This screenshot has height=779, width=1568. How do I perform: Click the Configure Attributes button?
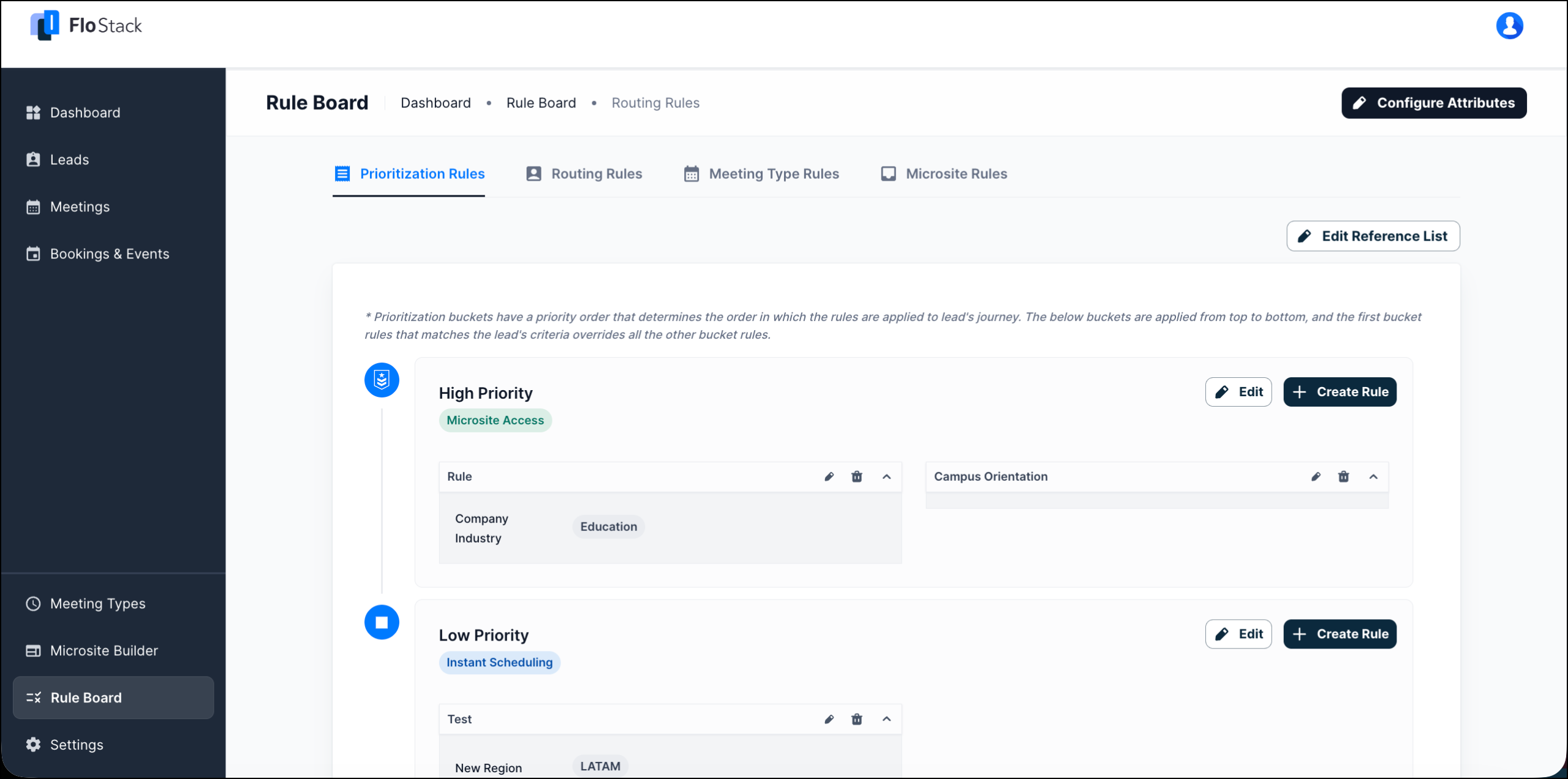tap(1434, 103)
